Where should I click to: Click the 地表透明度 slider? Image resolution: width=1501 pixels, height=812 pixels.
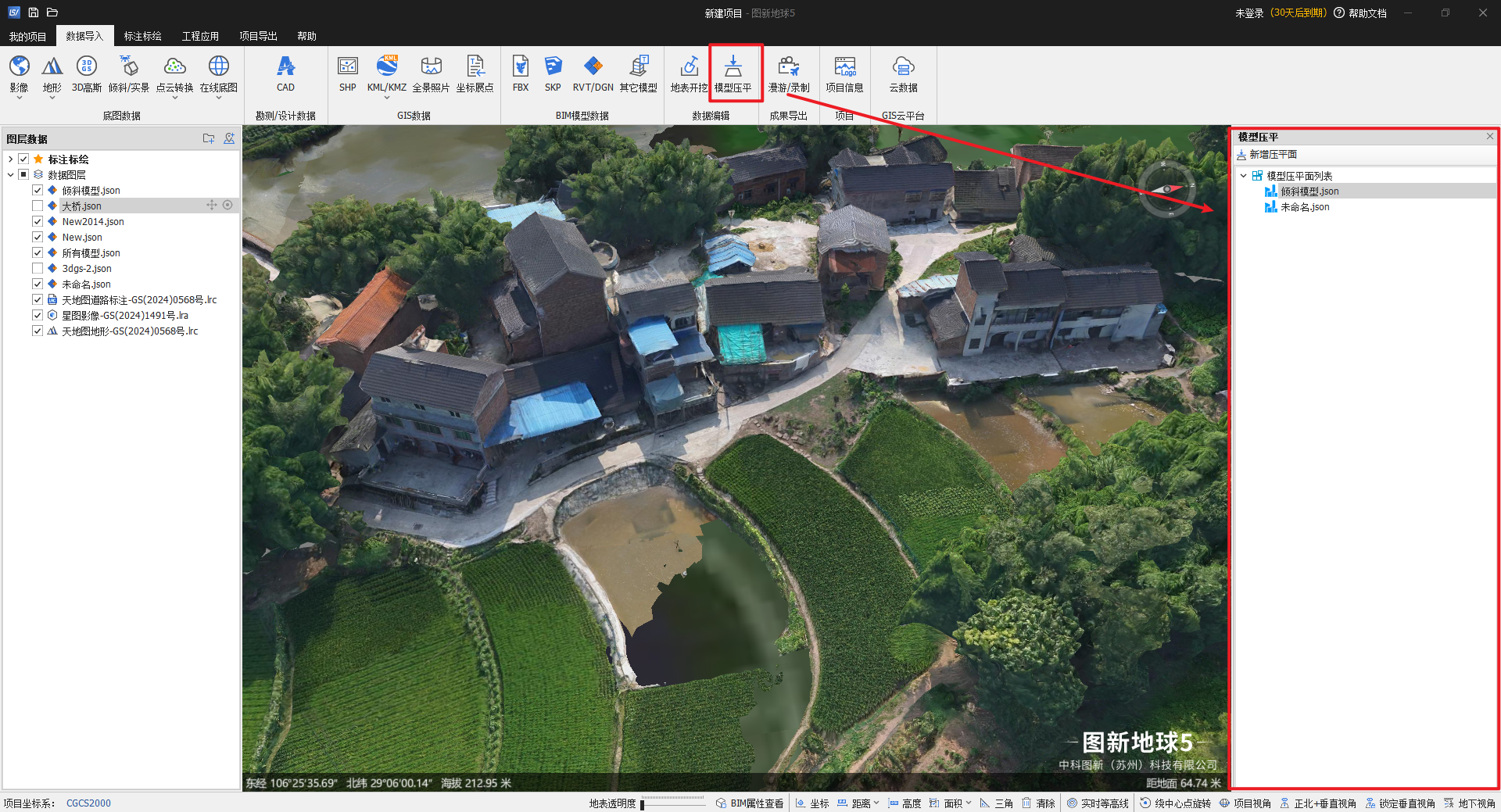pos(672,803)
